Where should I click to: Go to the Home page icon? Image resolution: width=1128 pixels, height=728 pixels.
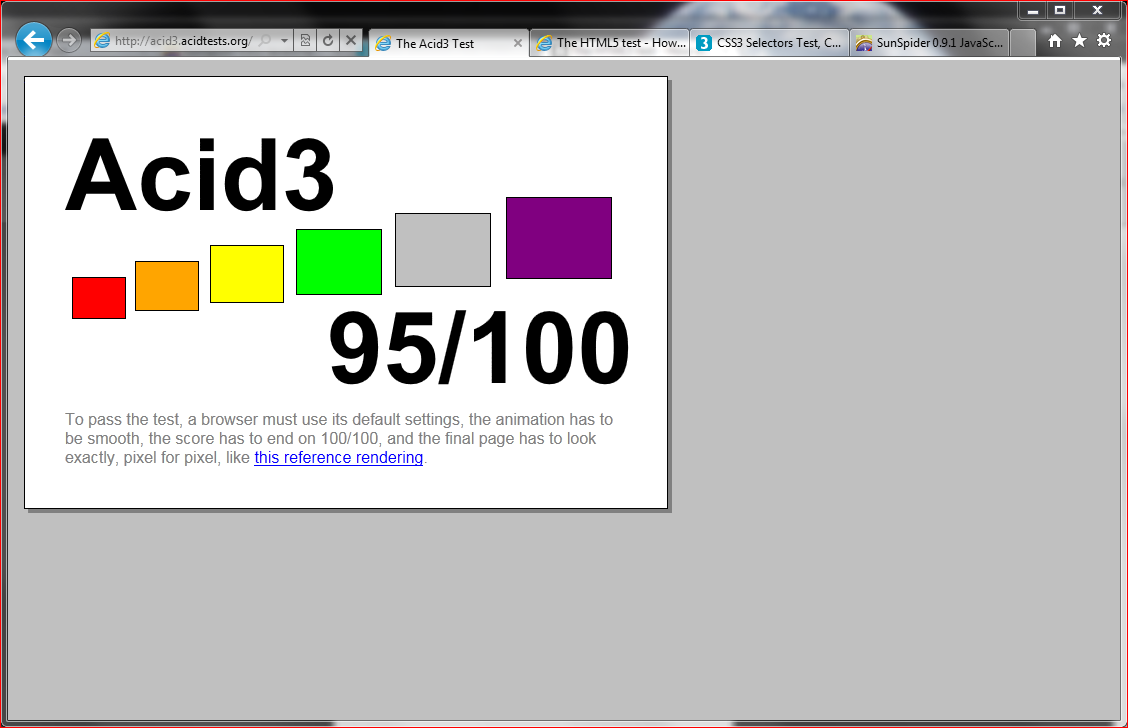click(1055, 41)
